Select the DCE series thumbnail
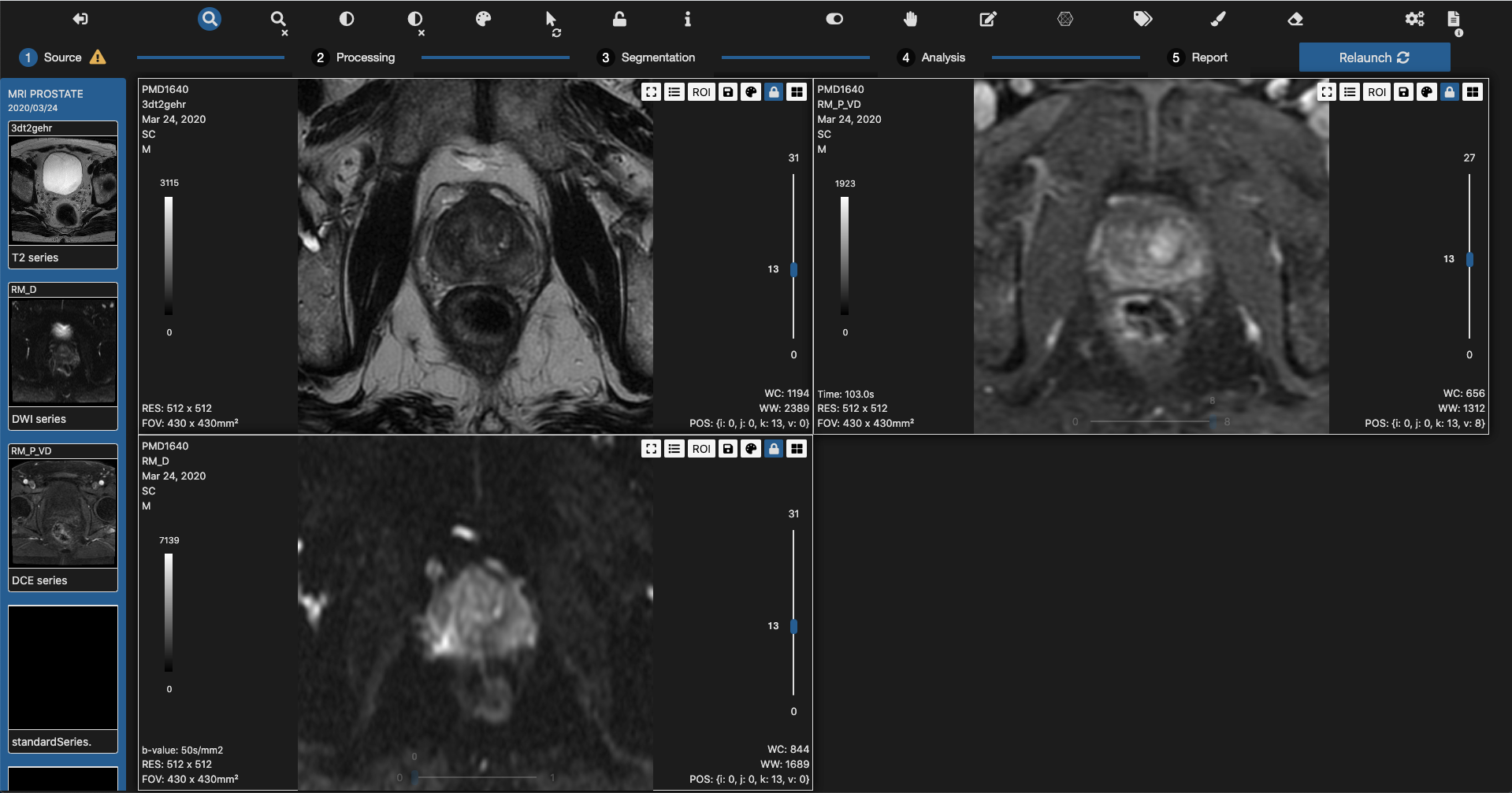This screenshot has width=1512, height=793. point(63,517)
